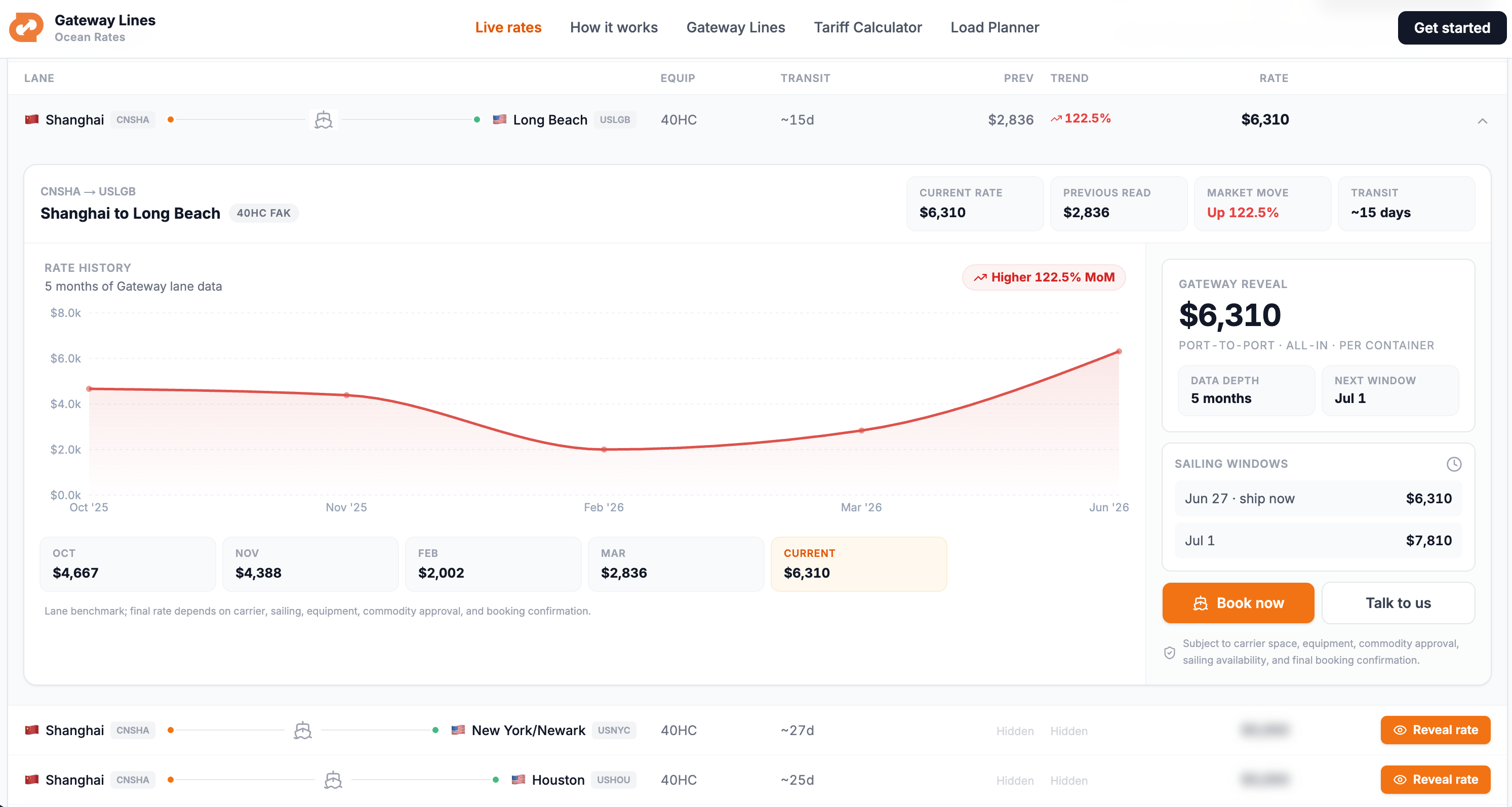Click US flag next to New York/Newark

coord(458,730)
